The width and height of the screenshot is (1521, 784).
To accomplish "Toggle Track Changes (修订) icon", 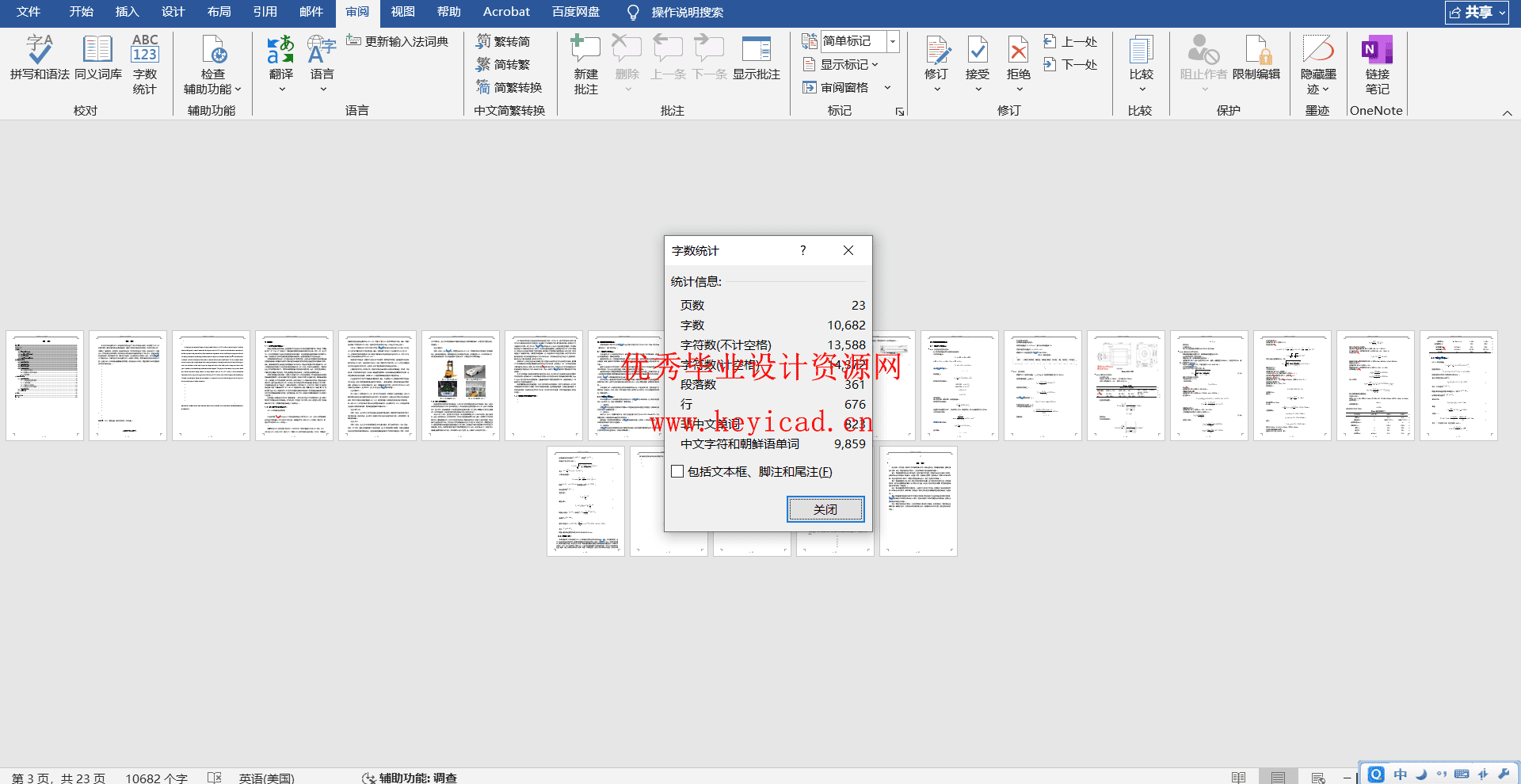I will point(937,50).
